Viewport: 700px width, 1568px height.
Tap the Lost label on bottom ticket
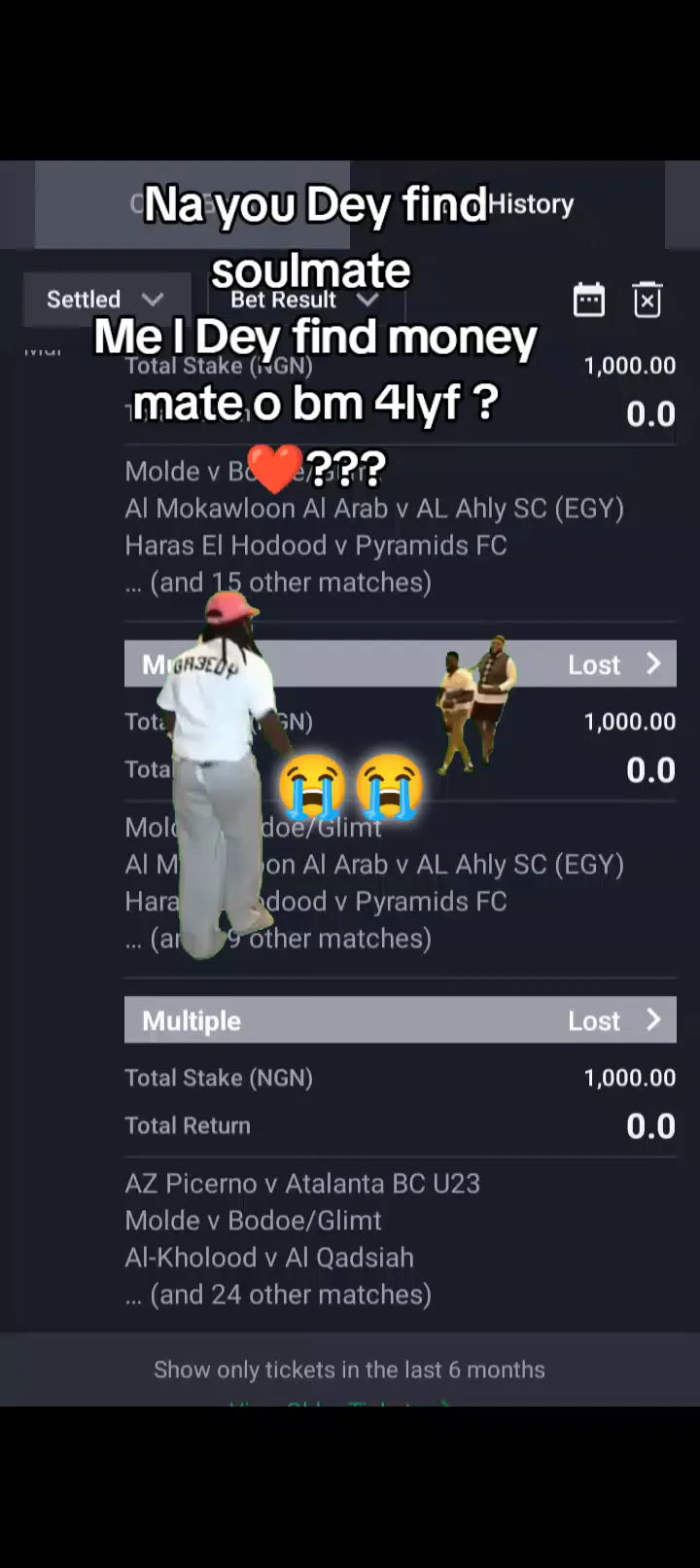(x=594, y=1020)
